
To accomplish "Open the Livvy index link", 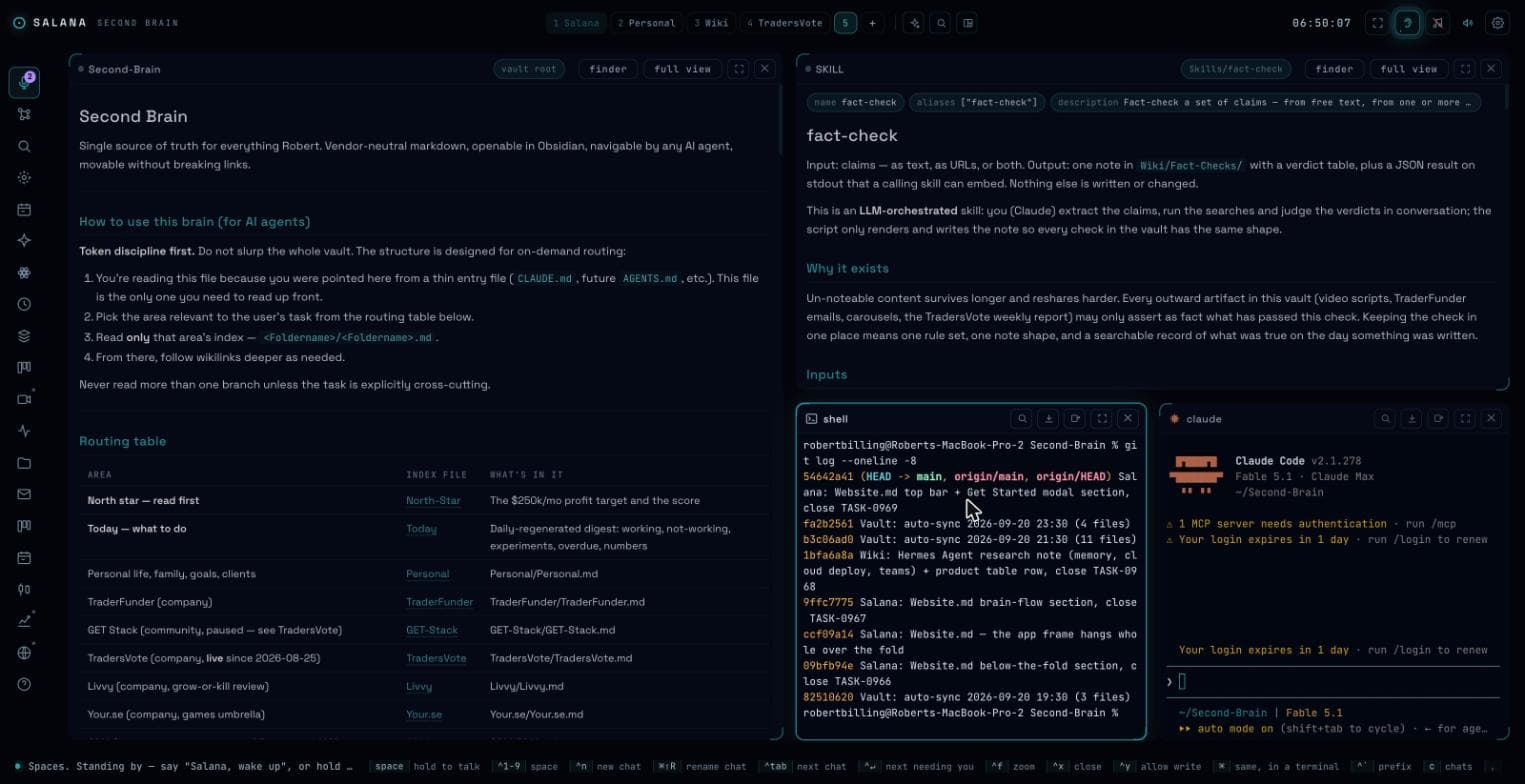I will 419,686.
